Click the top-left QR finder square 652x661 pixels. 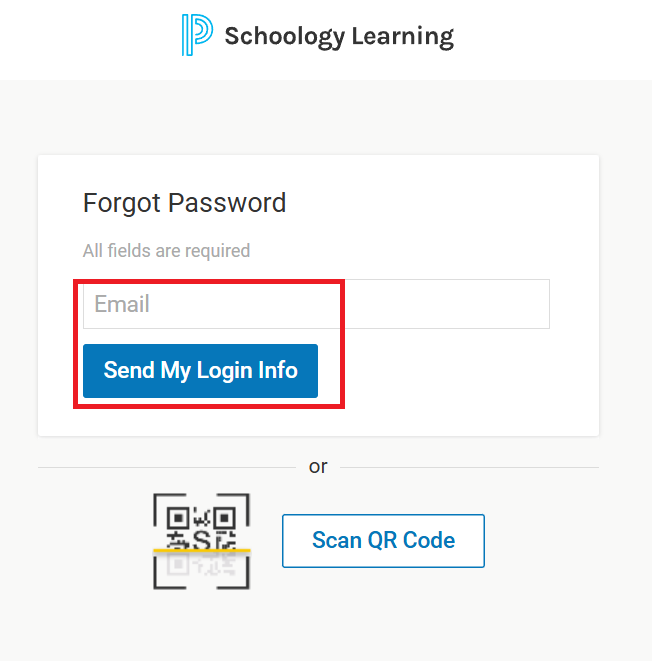[178, 519]
